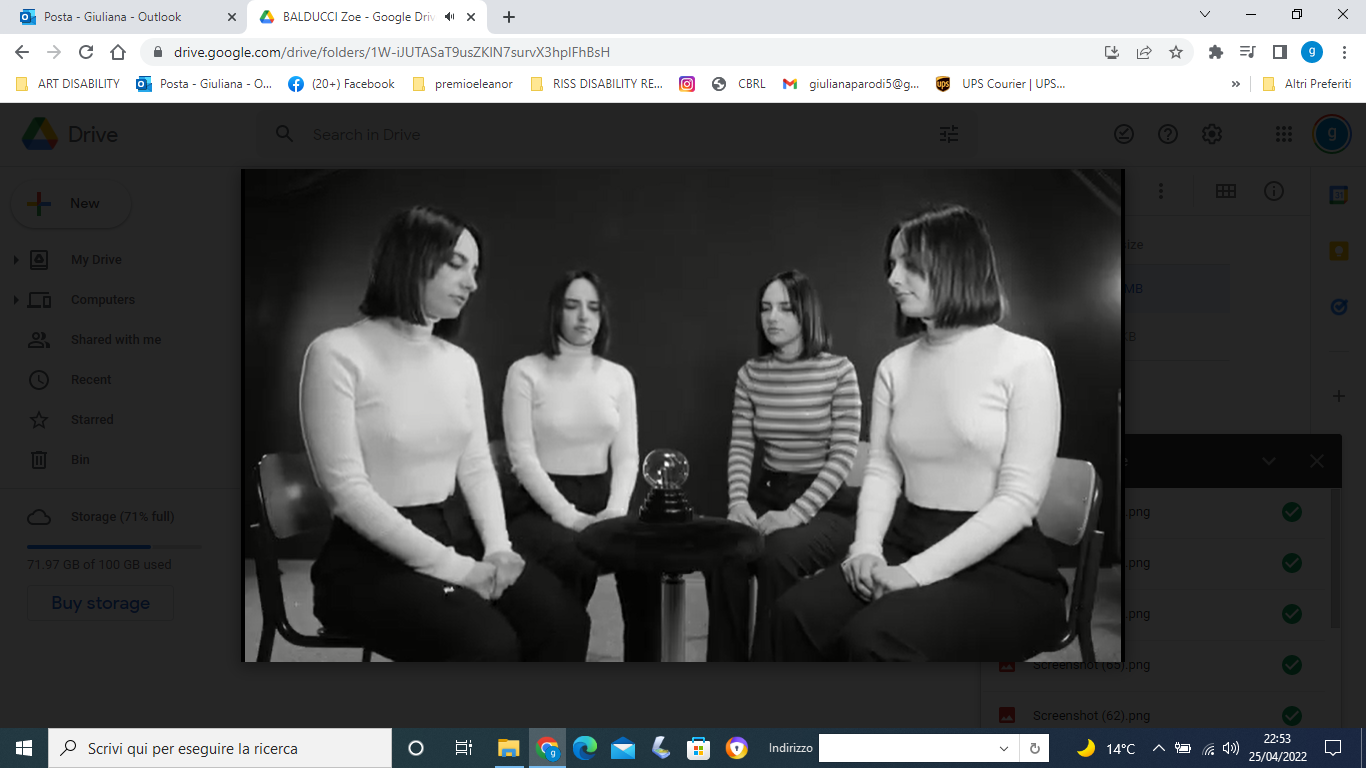Open Google Drive settings gear
Screen dimensions: 1366x768
point(1211,134)
